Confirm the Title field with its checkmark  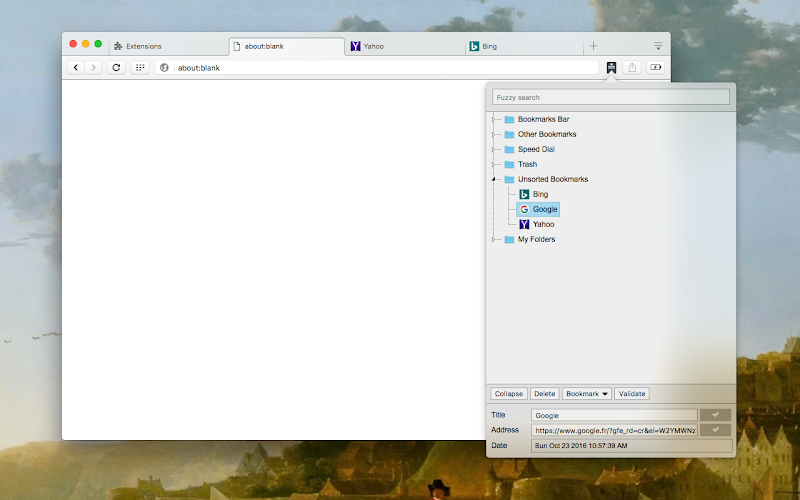point(715,415)
